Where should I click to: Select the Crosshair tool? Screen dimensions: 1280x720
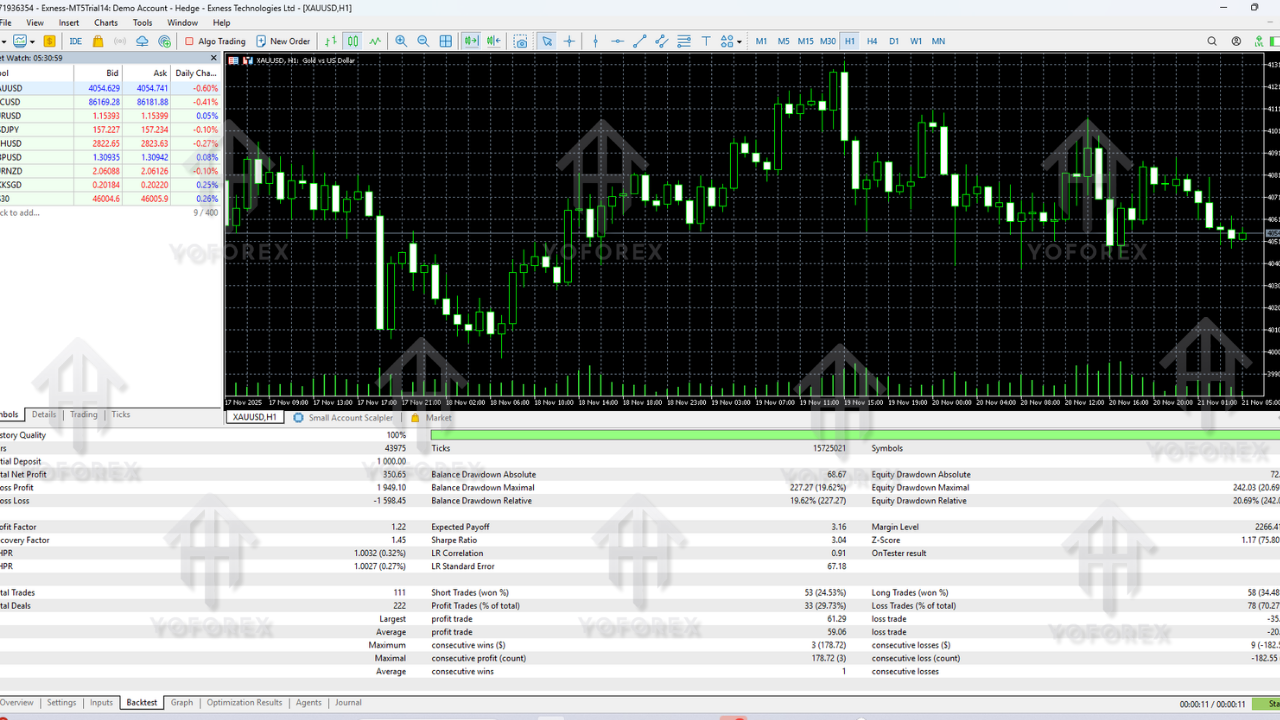[x=570, y=41]
